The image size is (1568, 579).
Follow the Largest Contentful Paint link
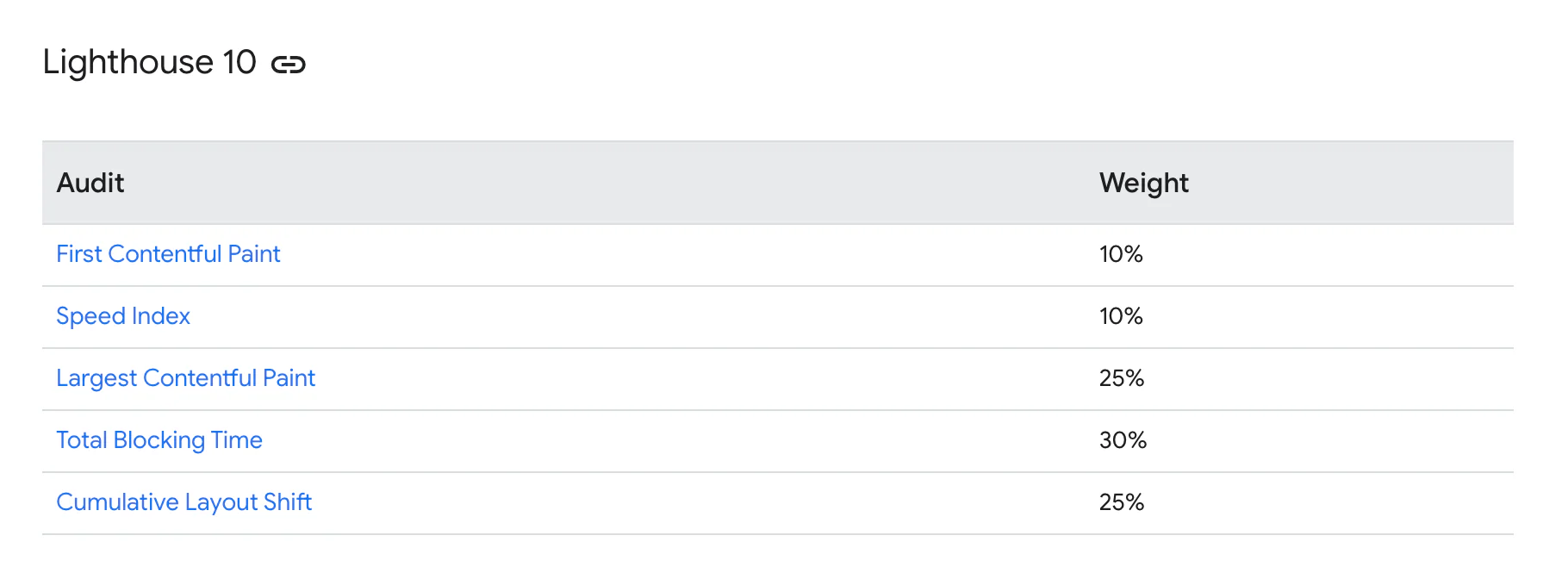pyautogui.click(x=185, y=378)
